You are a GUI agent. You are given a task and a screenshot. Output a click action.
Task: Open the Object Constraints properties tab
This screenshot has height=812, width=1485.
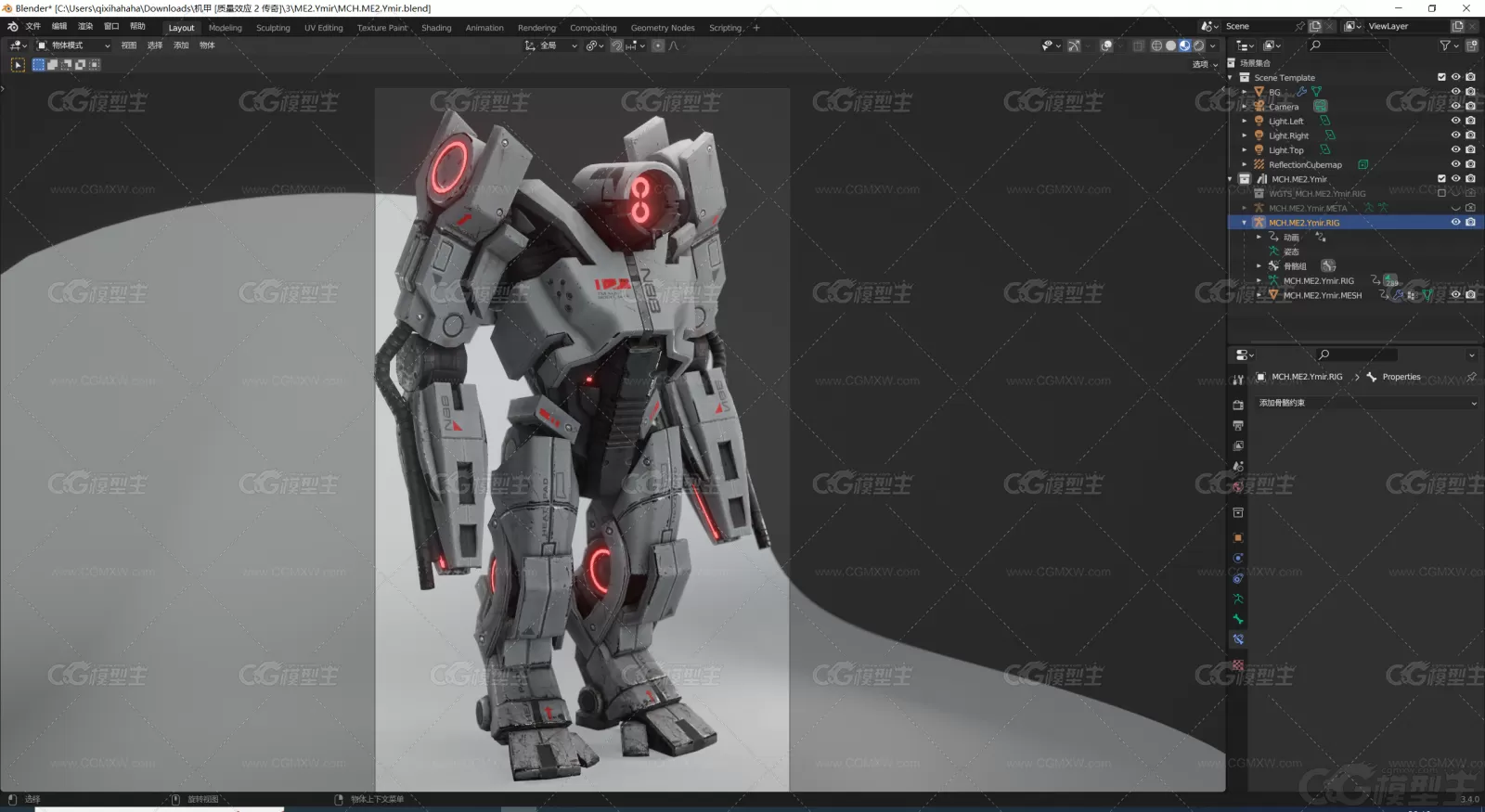click(x=1238, y=578)
